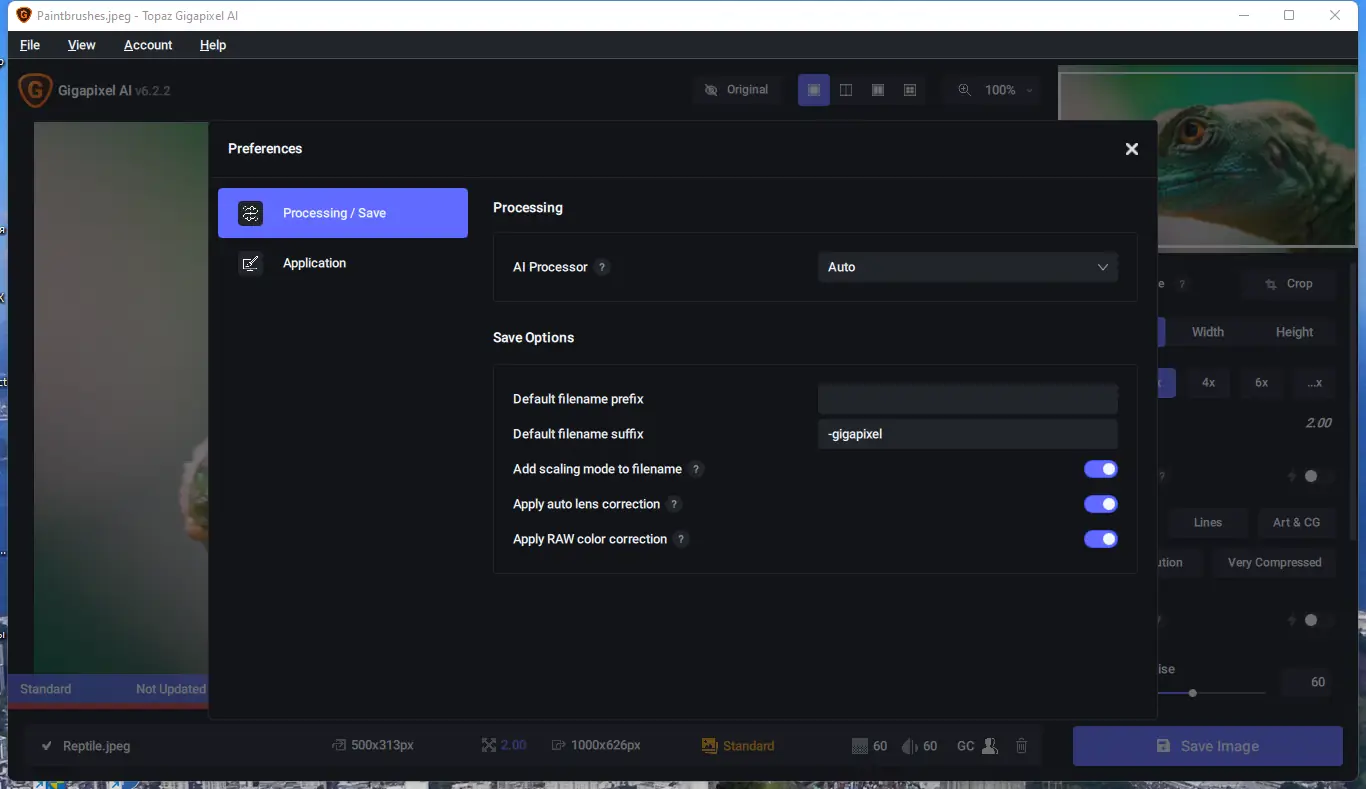Click the 2.00 scale value in side panel

[x=1319, y=423]
